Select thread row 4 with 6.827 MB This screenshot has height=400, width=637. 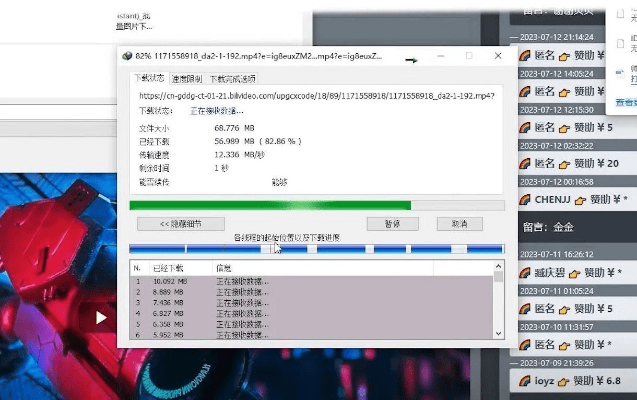312,314
